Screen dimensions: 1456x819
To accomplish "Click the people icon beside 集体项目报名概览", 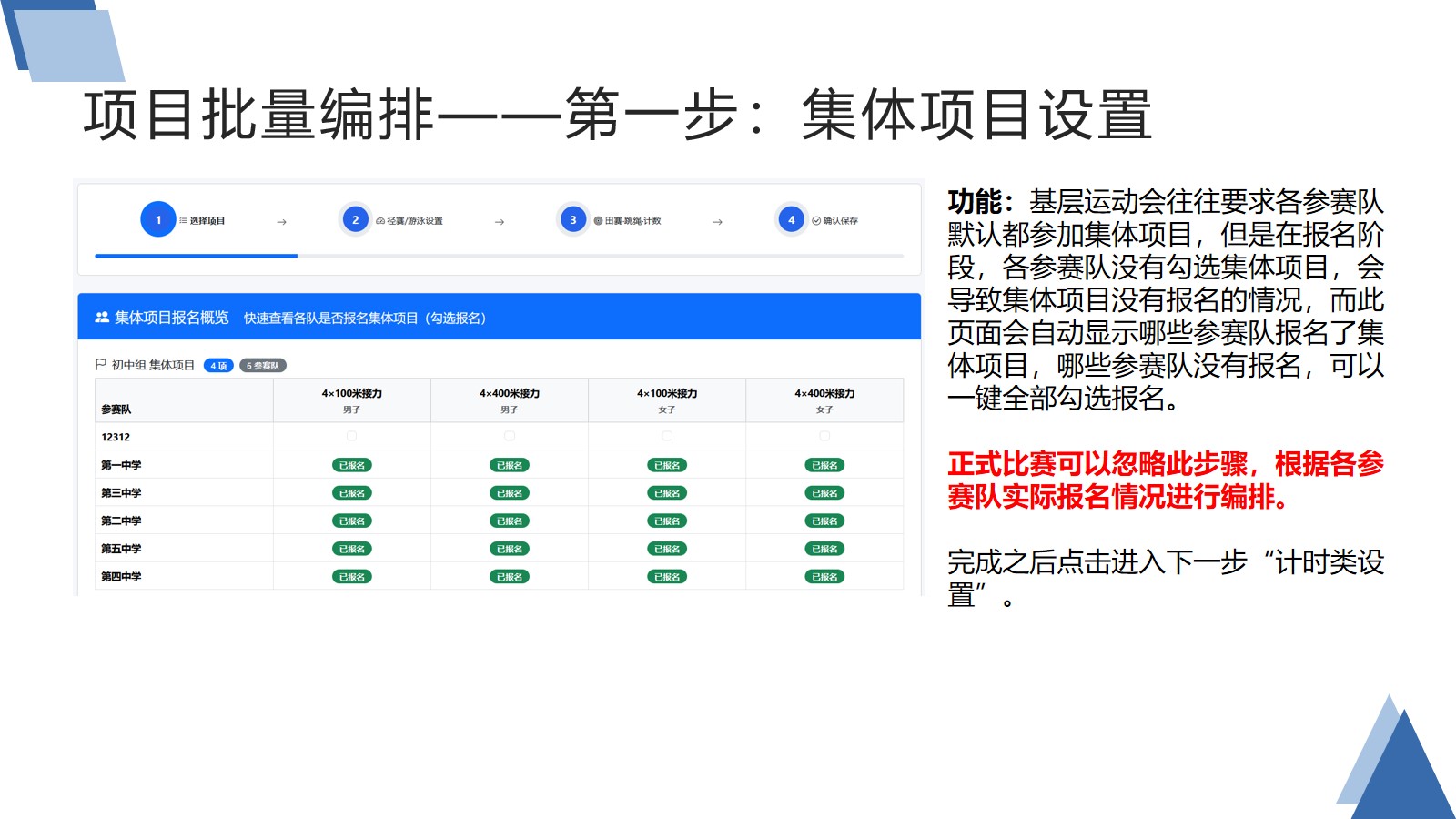I will click(x=102, y=318).
